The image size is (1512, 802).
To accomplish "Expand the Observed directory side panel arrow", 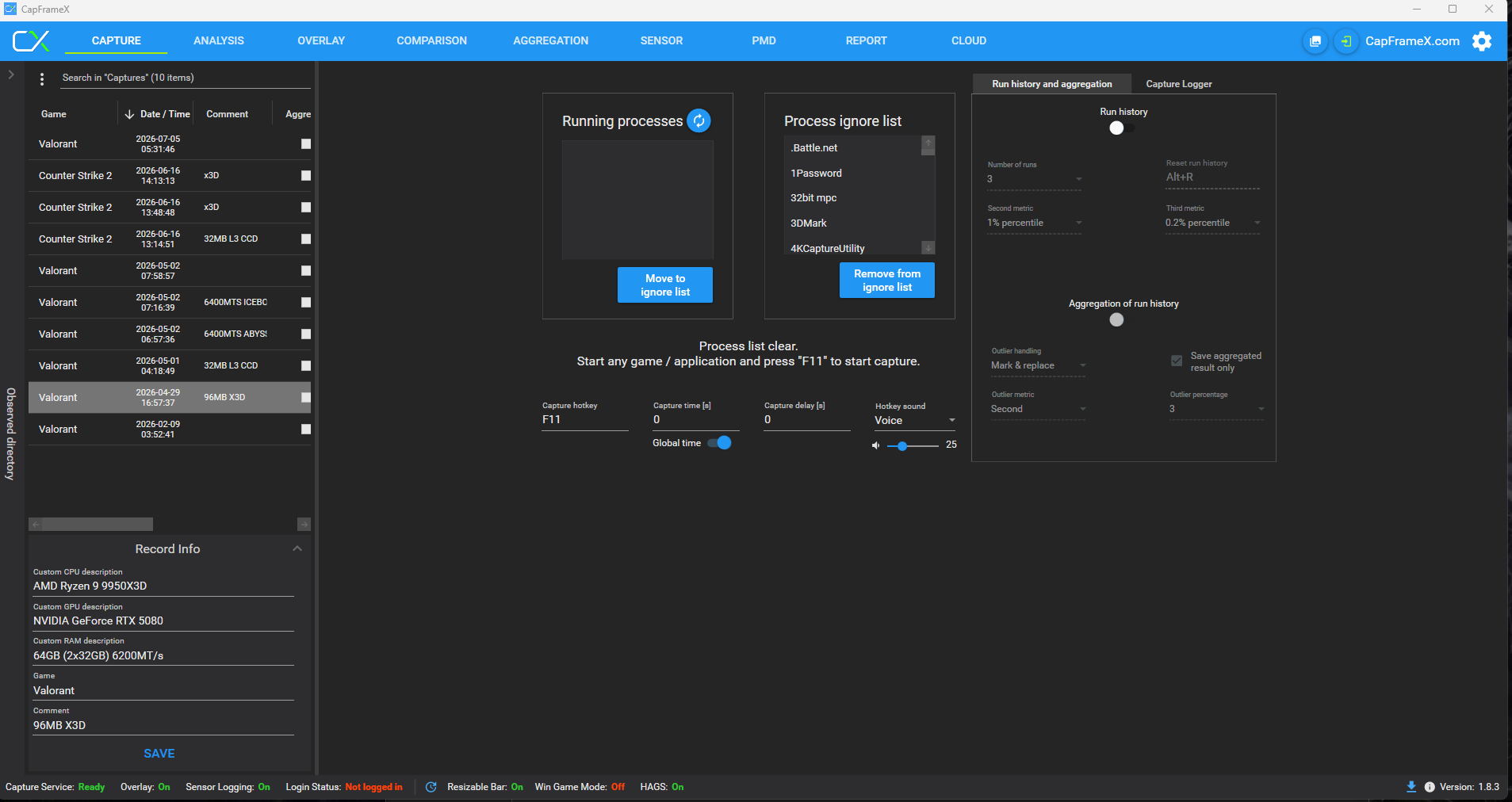I will point(11,74).
